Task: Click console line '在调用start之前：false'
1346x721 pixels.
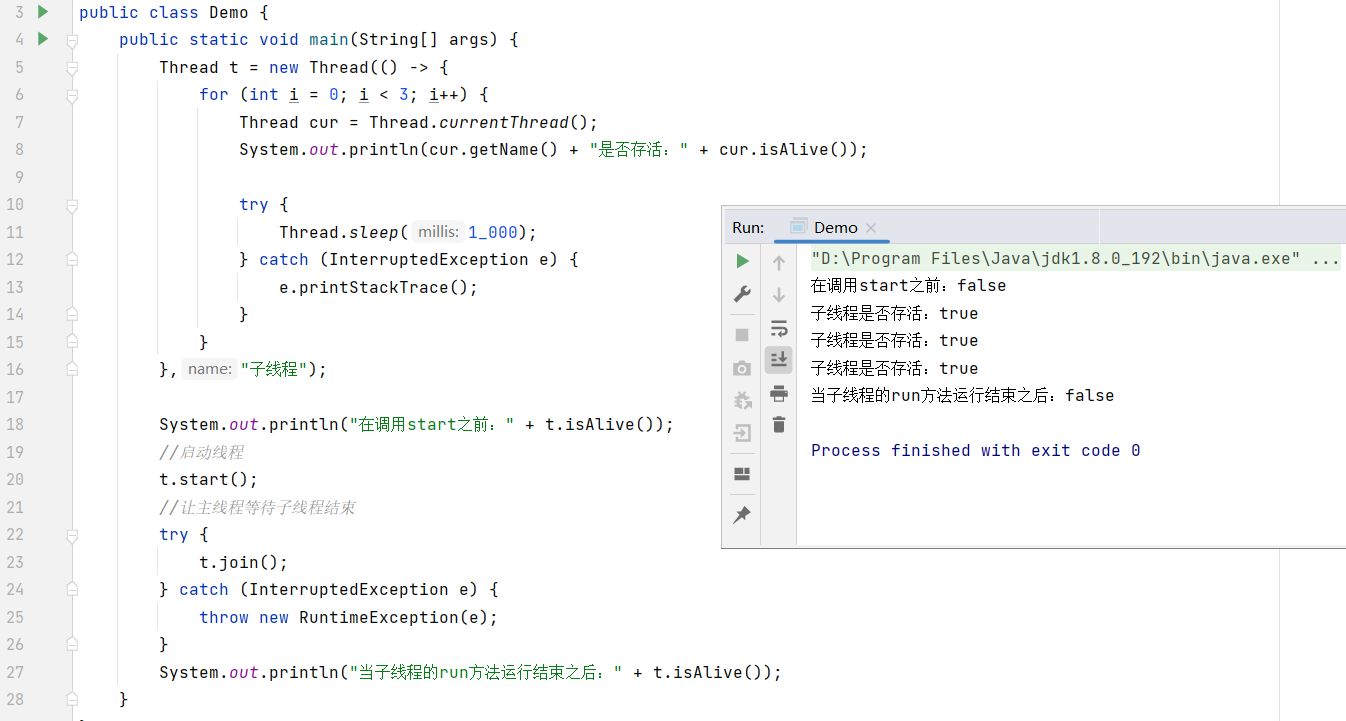Action: click(x=908, y=286)
